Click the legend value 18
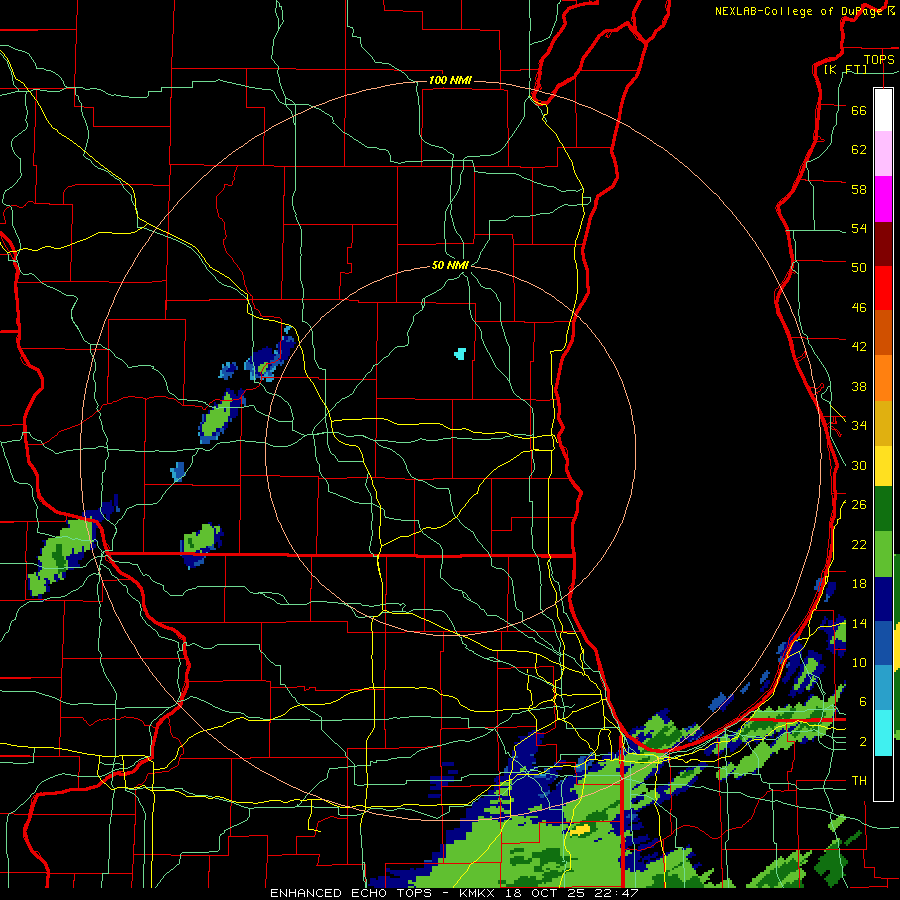Viewport: 900px width, 900px height. click(x=859, y=584)
